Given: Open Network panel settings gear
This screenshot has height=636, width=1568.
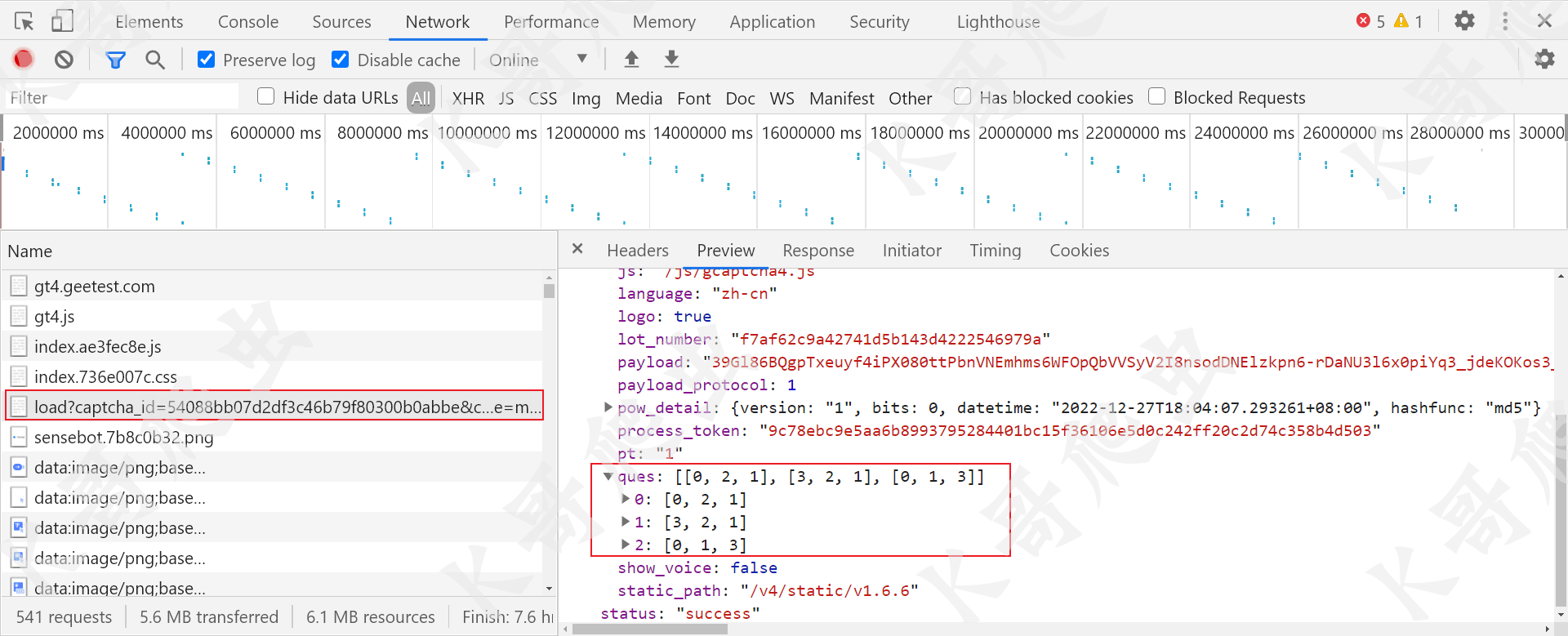Looking at the screenshot, I should coord(1544,59).
